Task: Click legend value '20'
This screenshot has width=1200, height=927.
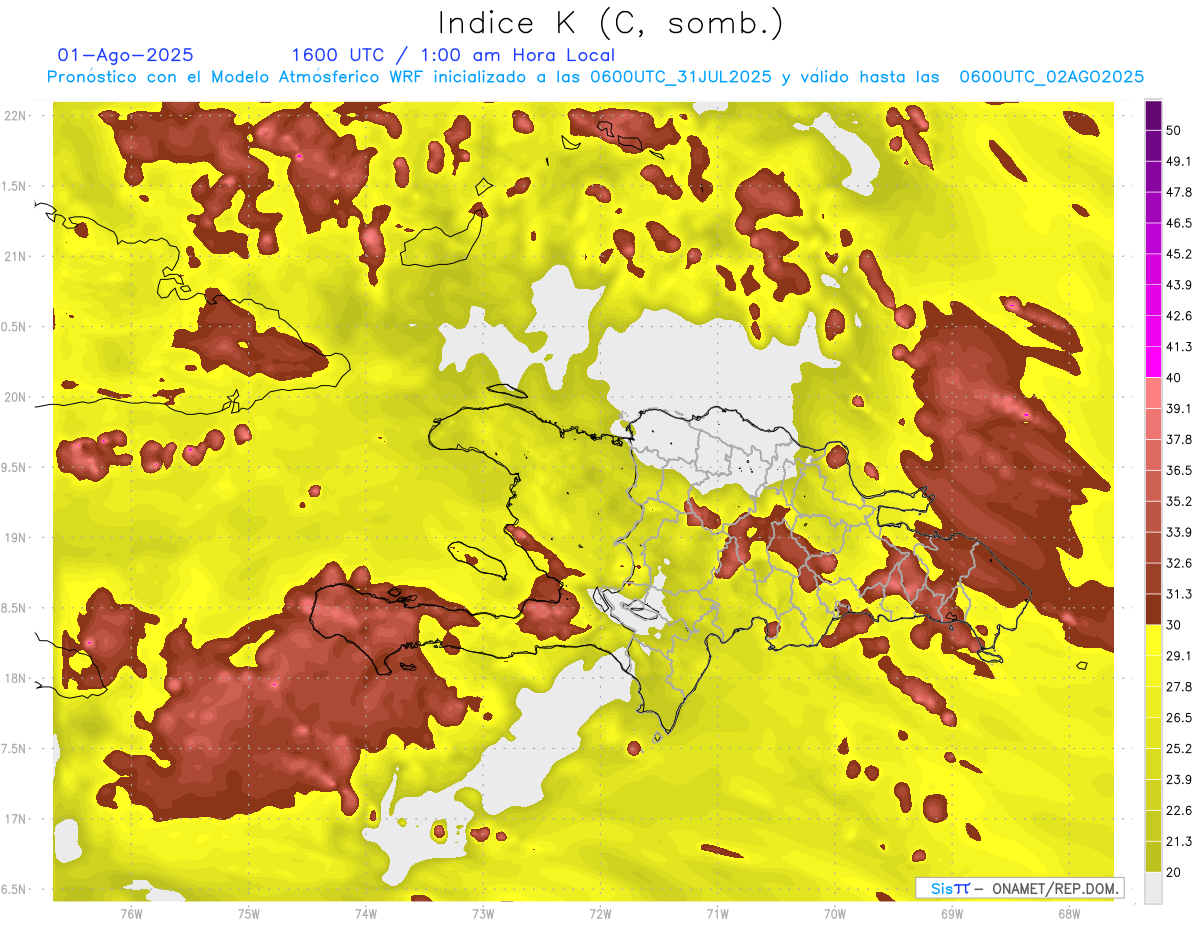Action: 1173,873
